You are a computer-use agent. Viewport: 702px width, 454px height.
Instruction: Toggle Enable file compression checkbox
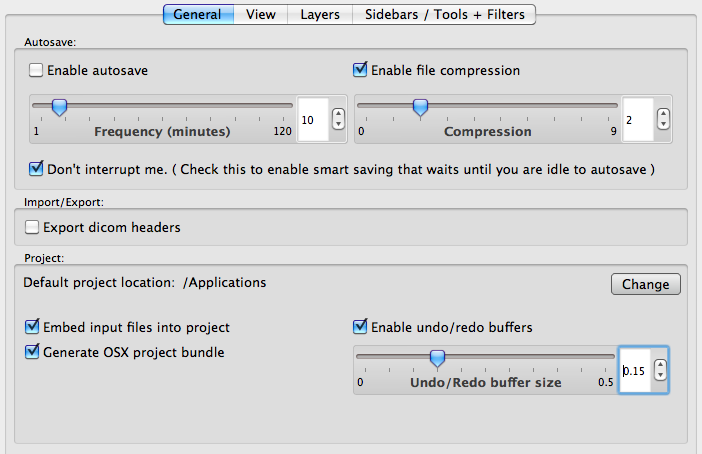(360, 70)
